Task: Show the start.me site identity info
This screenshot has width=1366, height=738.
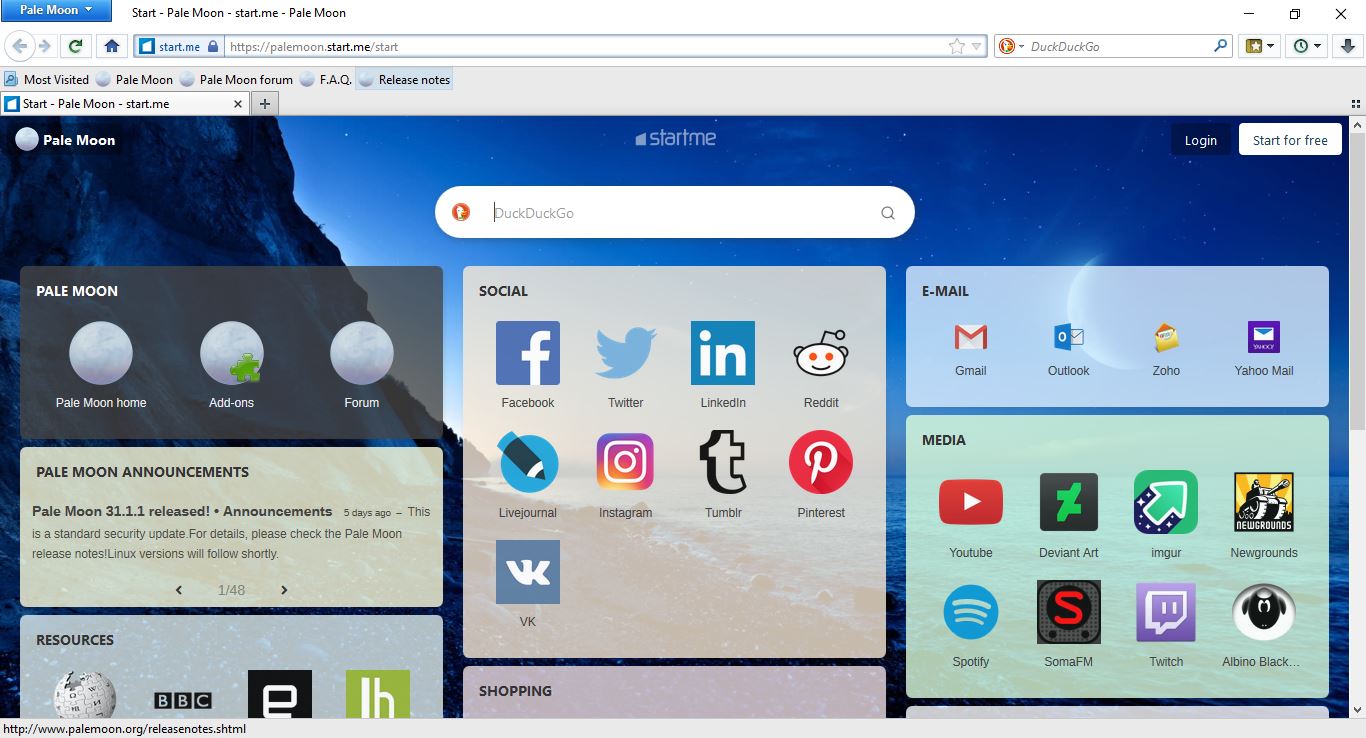Action: (179, 46)
